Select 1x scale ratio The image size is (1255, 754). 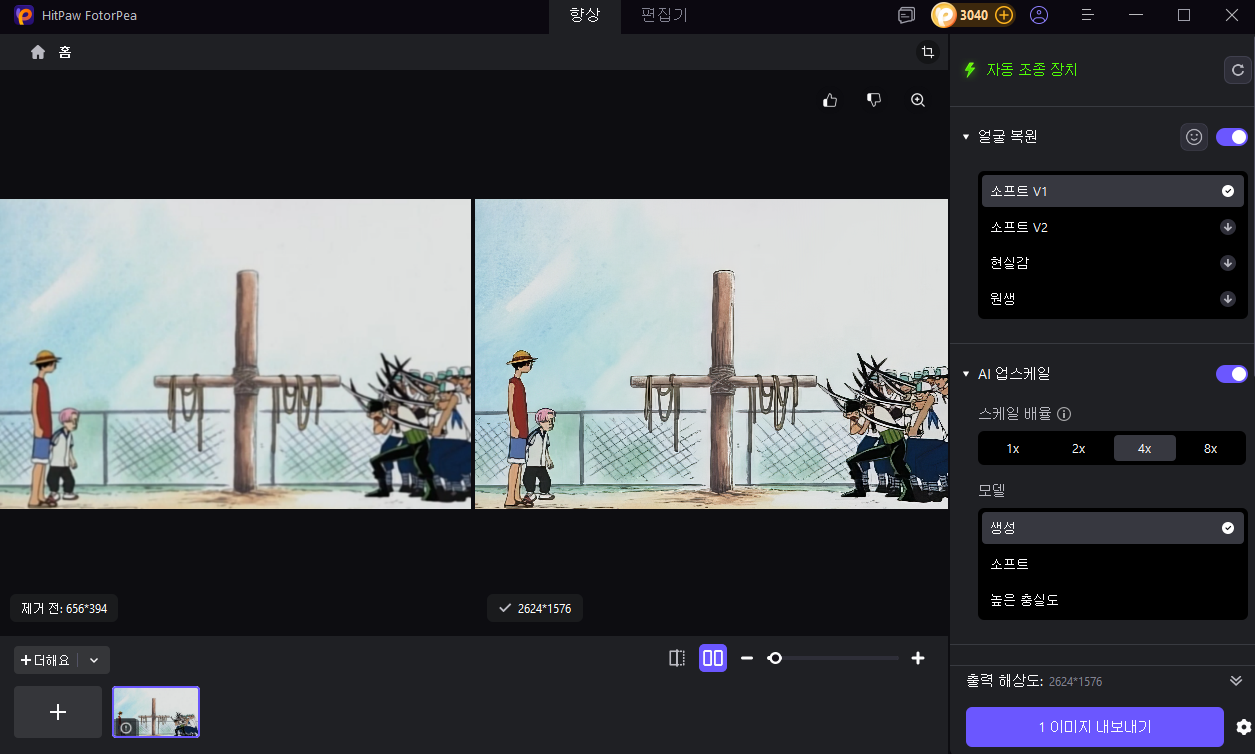click(1013, 448)
